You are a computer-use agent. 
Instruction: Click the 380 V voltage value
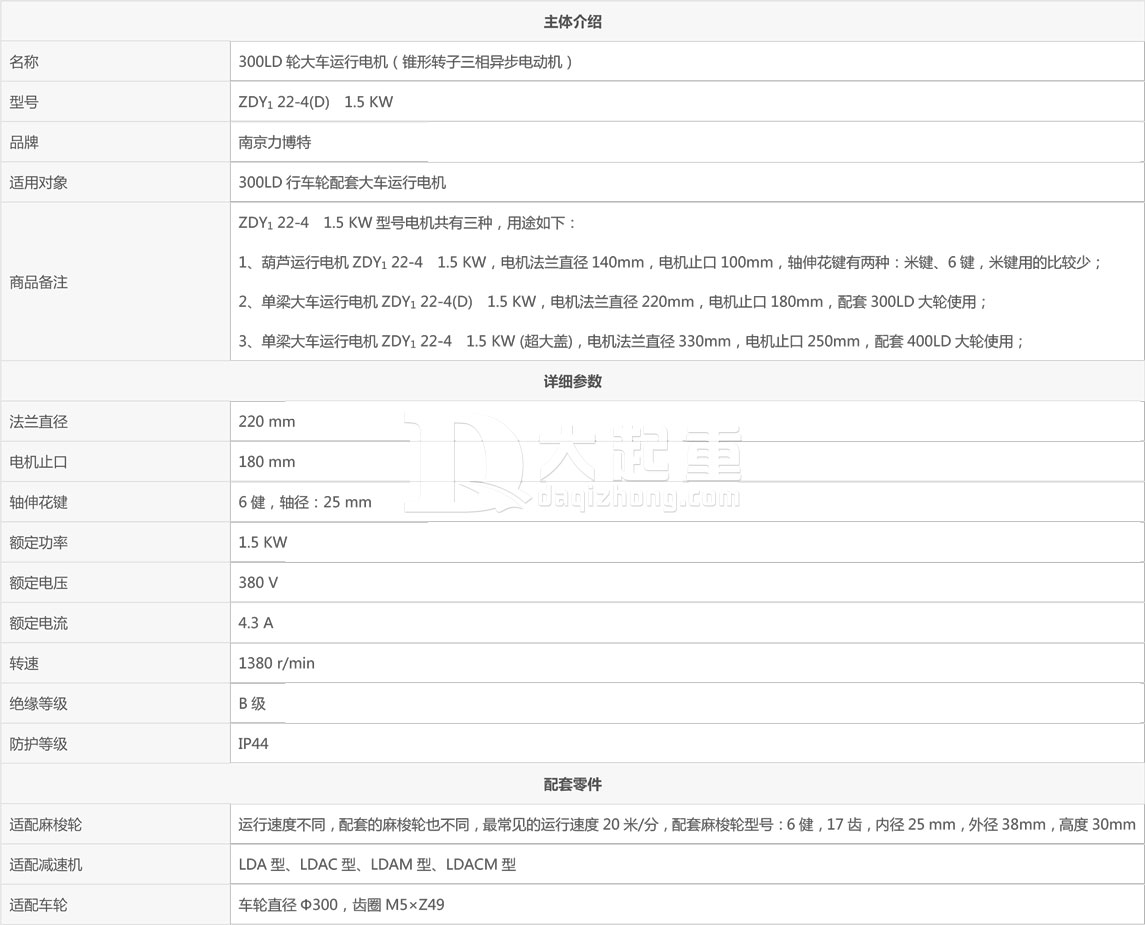[x=258, y=583]
